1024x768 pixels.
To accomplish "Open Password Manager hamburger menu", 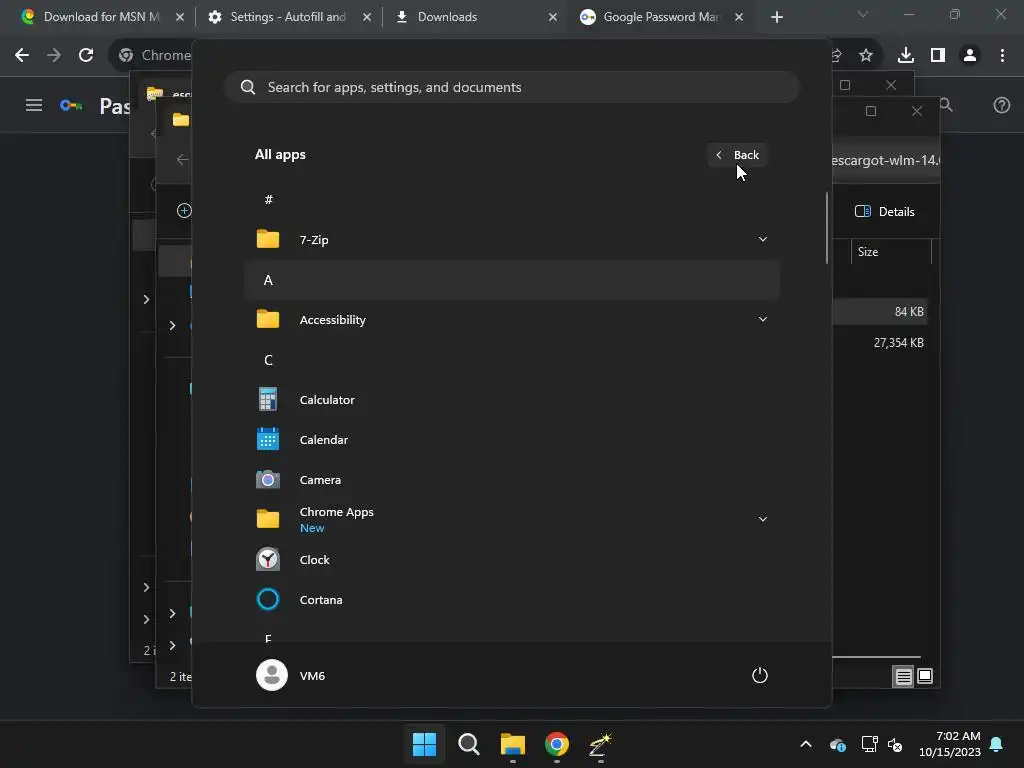I will pyautogui.click(x=34, y=105).
